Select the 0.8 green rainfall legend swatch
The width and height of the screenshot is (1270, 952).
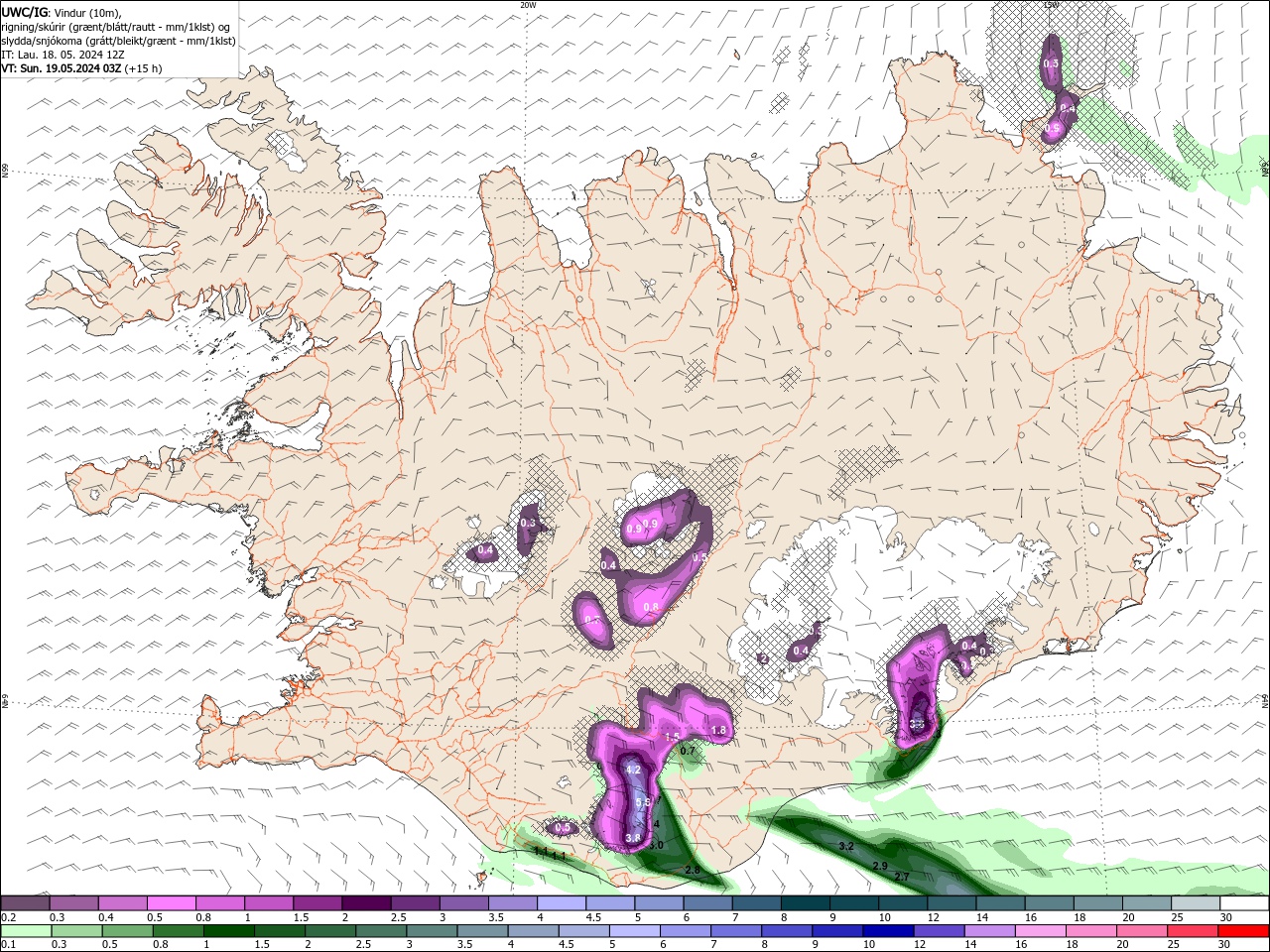pos(178,931)
